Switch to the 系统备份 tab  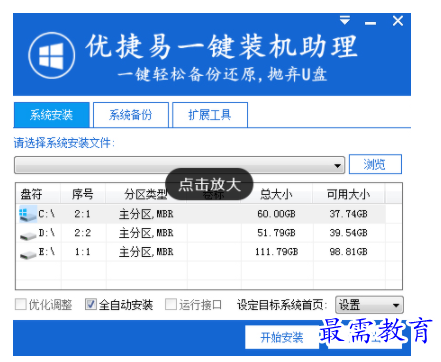coord(131,115)
